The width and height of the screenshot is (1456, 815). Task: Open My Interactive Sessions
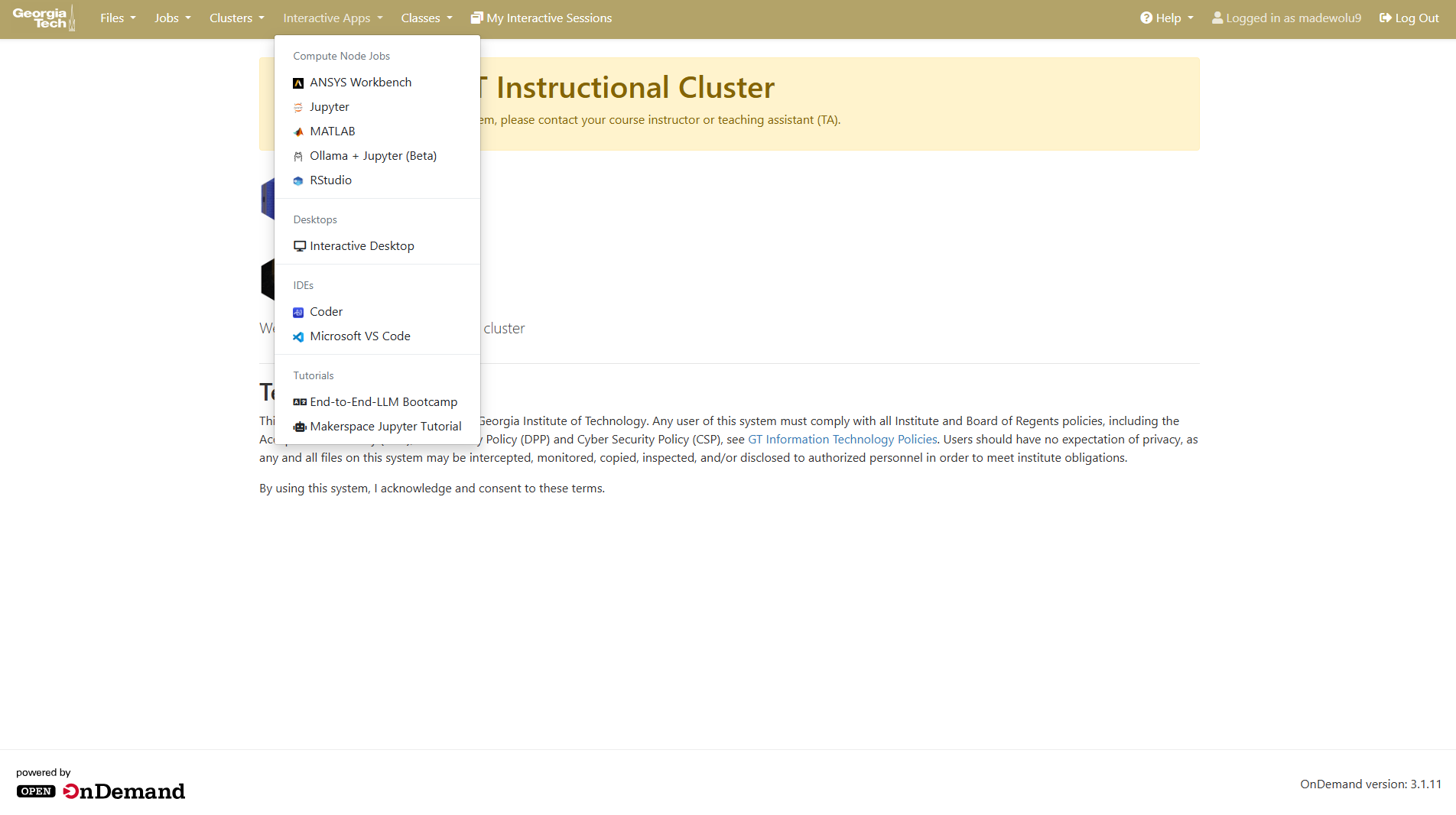click(541, 18)
